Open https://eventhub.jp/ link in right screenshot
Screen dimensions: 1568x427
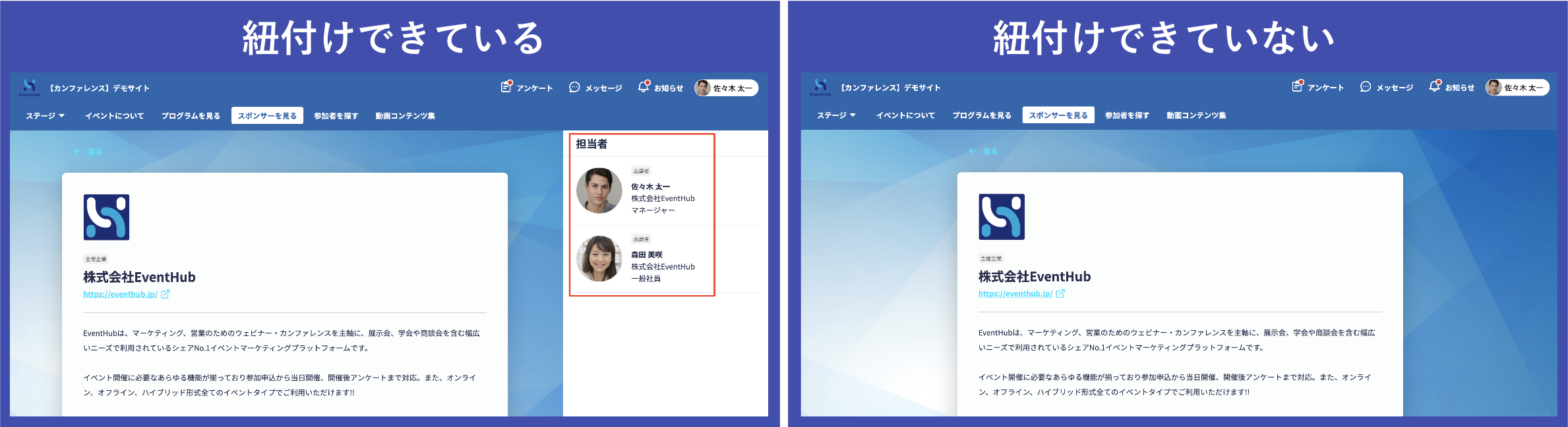click(1015, 294)
